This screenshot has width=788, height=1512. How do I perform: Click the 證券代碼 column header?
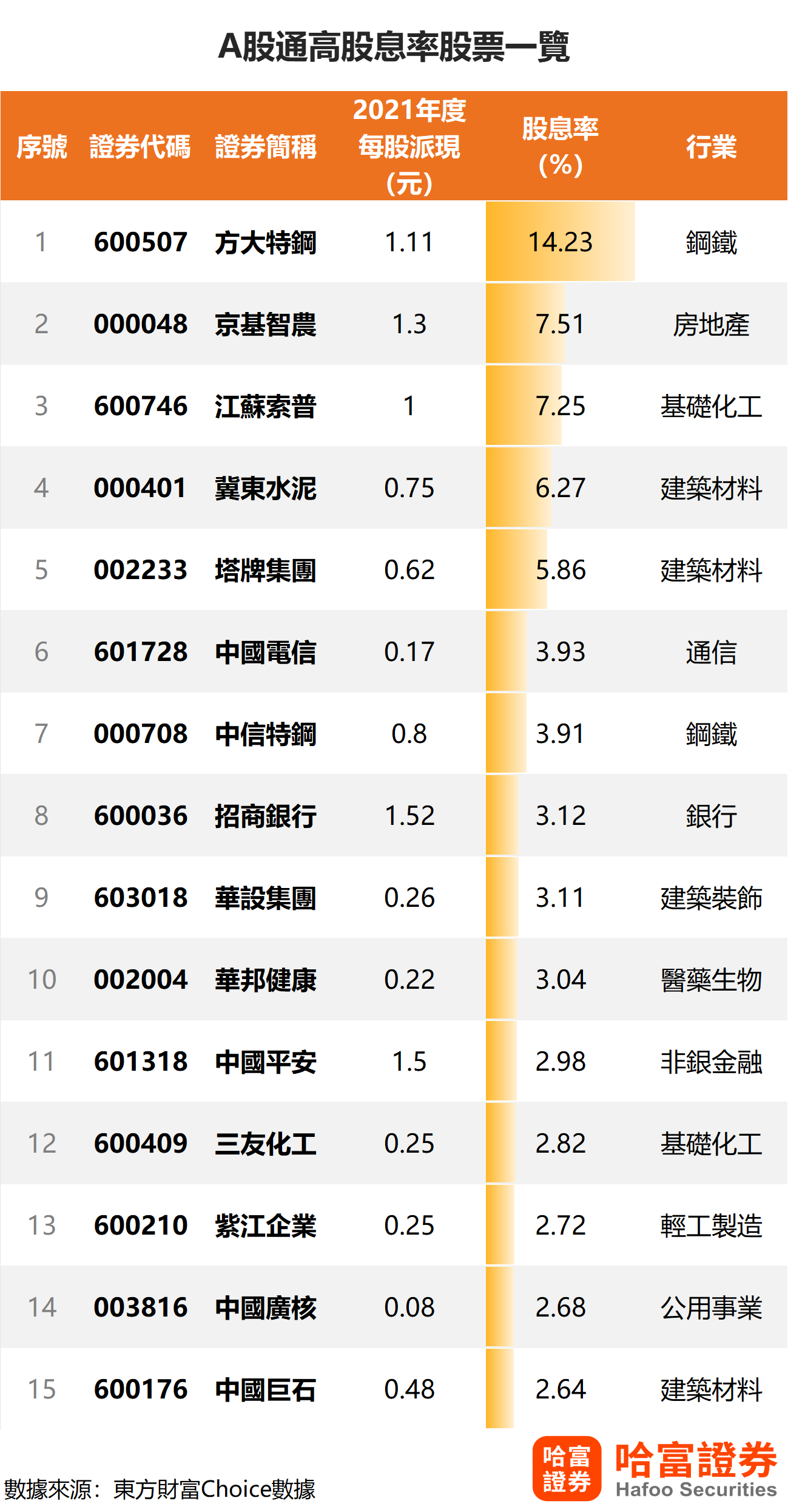pos(140,147)
